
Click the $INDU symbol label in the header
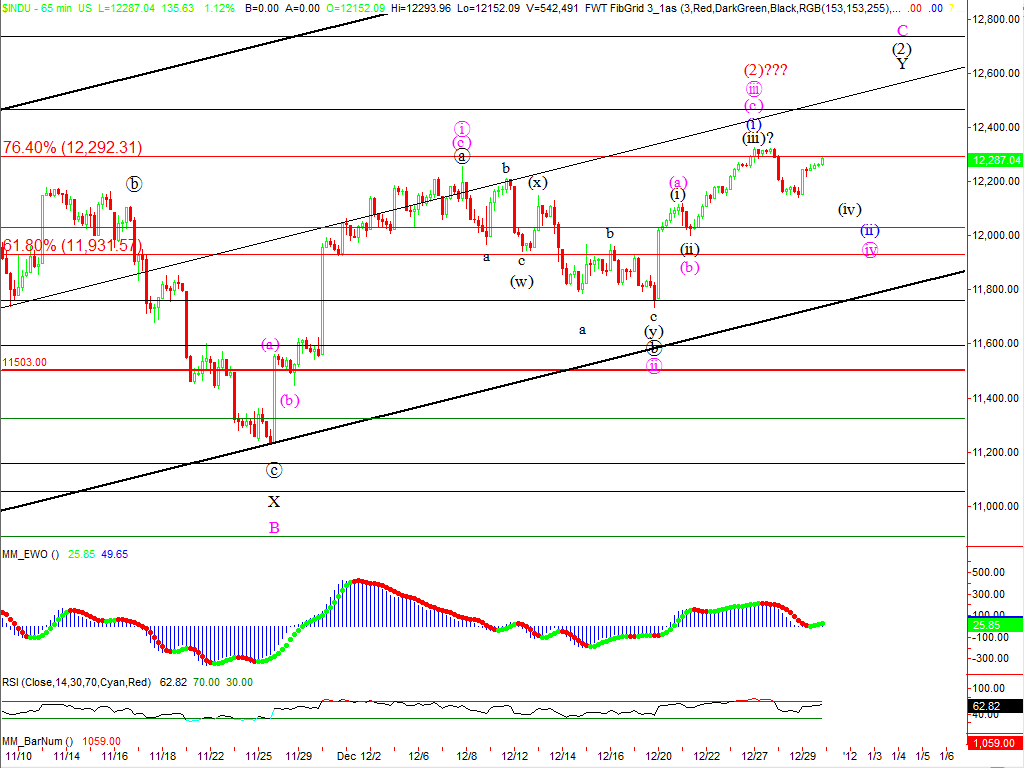20,7
